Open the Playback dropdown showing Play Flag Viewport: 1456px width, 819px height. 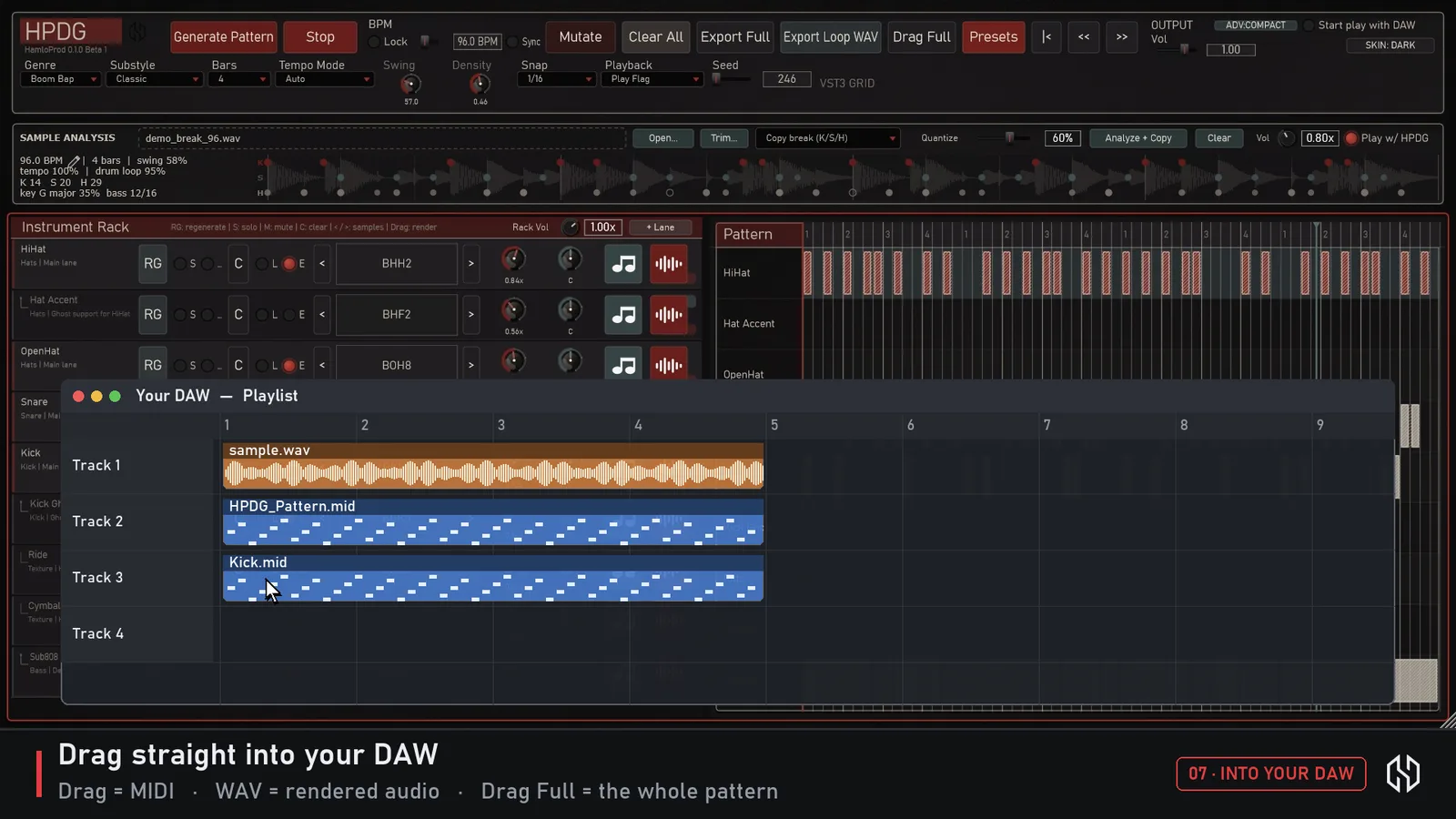652,79
